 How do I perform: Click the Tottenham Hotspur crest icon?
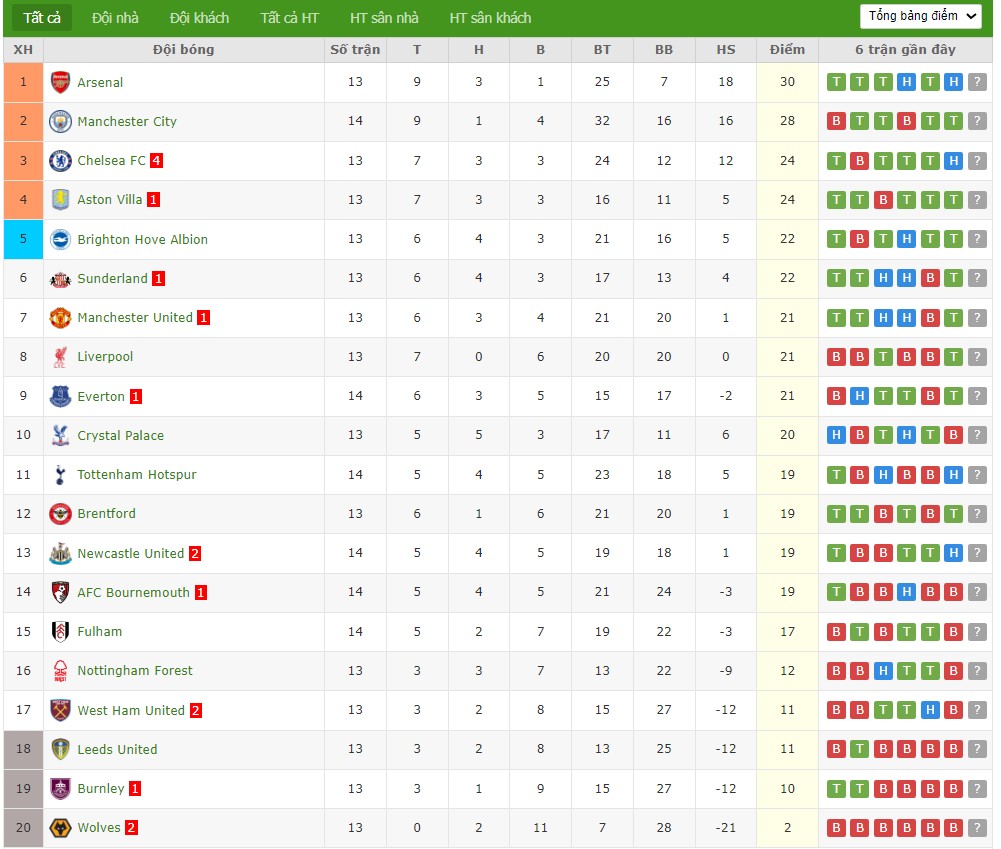(x=60, y=475)
